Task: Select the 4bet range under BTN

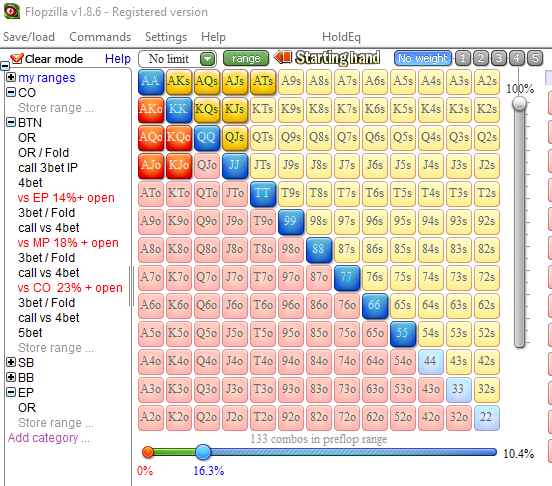Action: pyautogui.click(x=30, y=183)
